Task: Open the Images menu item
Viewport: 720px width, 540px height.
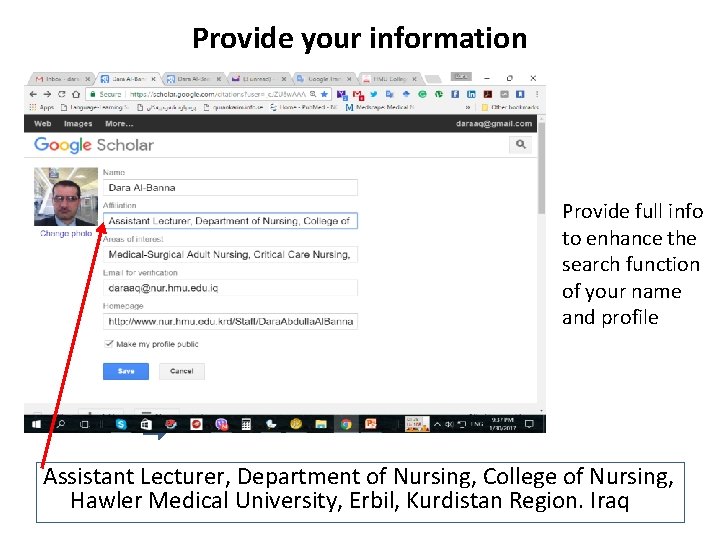Action: 78,123
